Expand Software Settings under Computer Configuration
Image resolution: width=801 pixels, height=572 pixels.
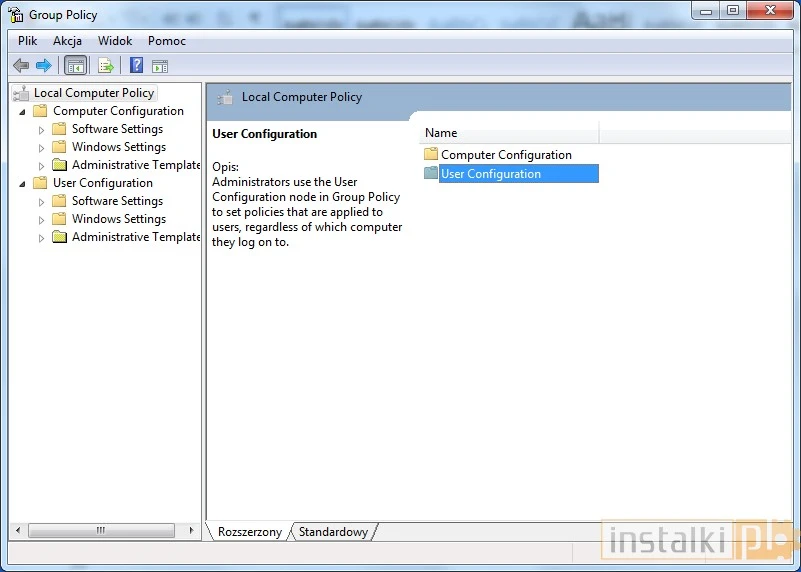[41, 130]
